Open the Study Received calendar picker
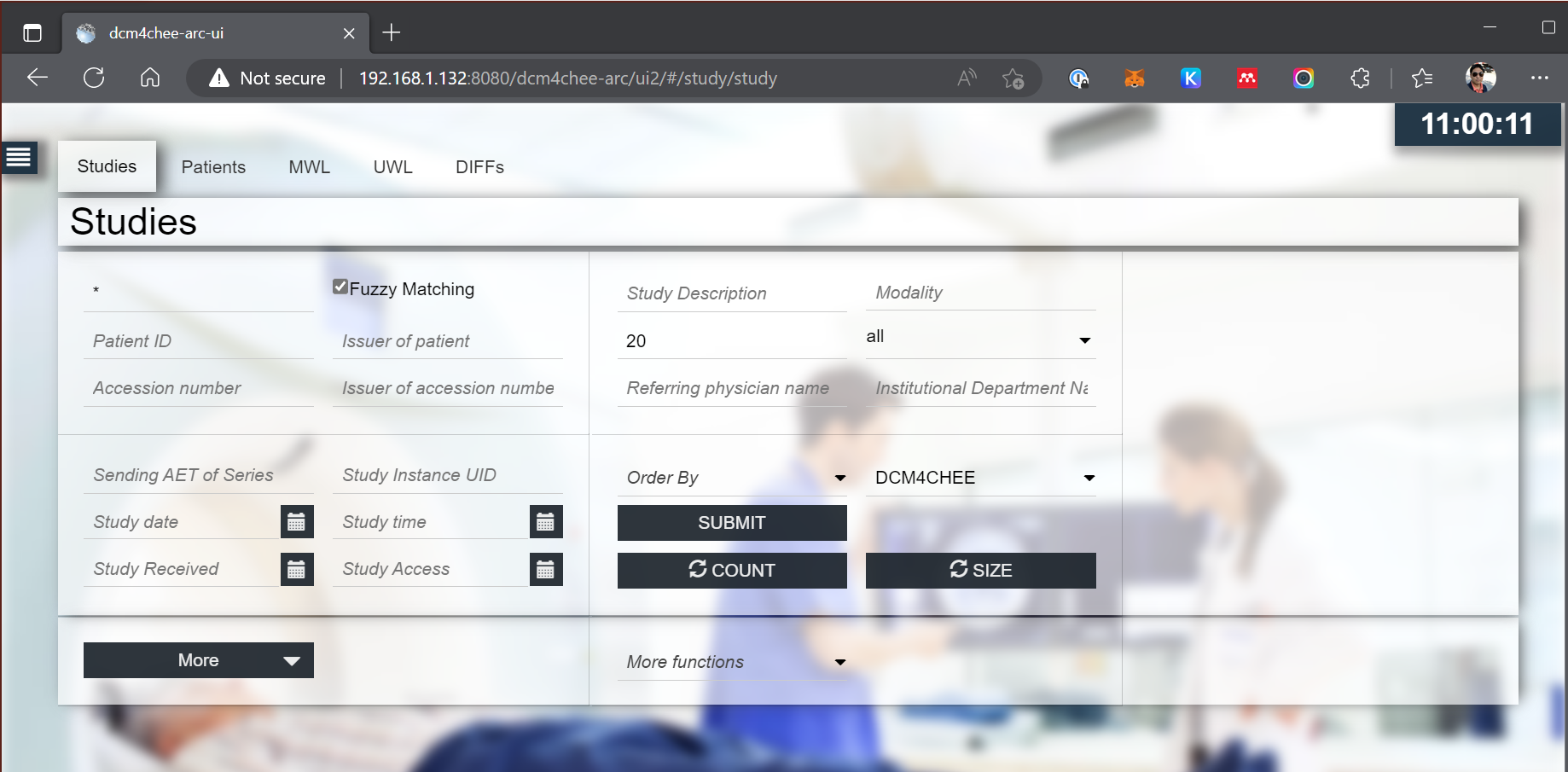 click(296, 570)
